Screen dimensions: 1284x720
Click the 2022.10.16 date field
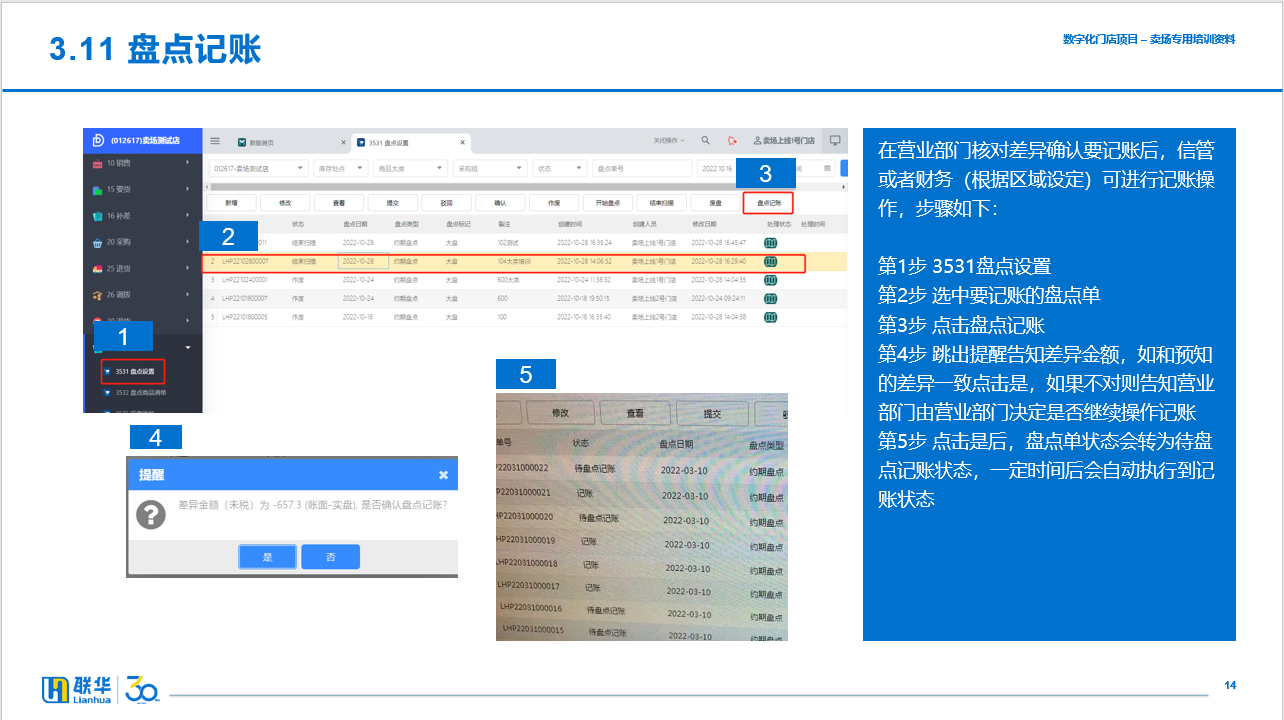pos(716,169)
